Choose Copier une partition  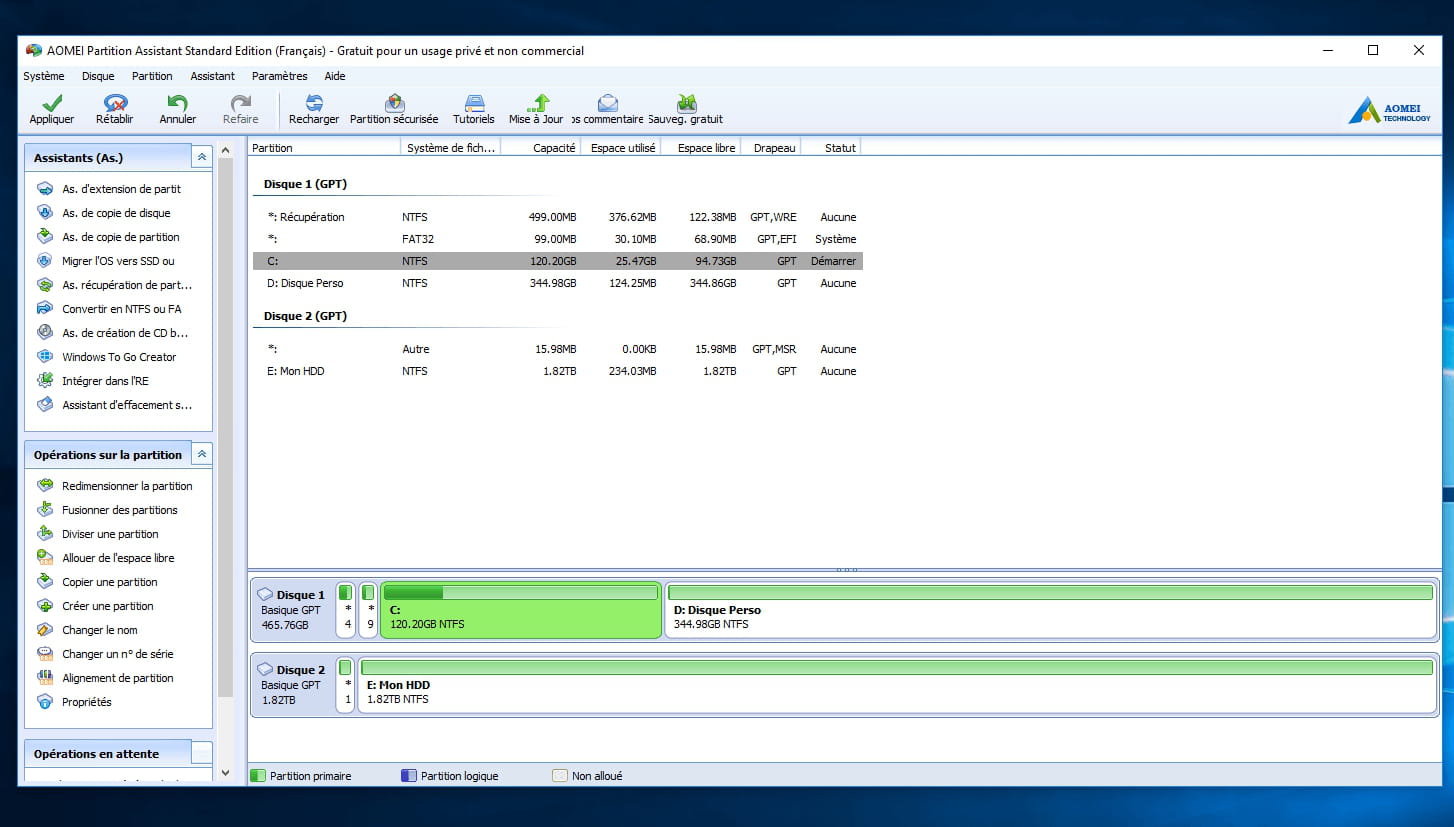(110, 582)
